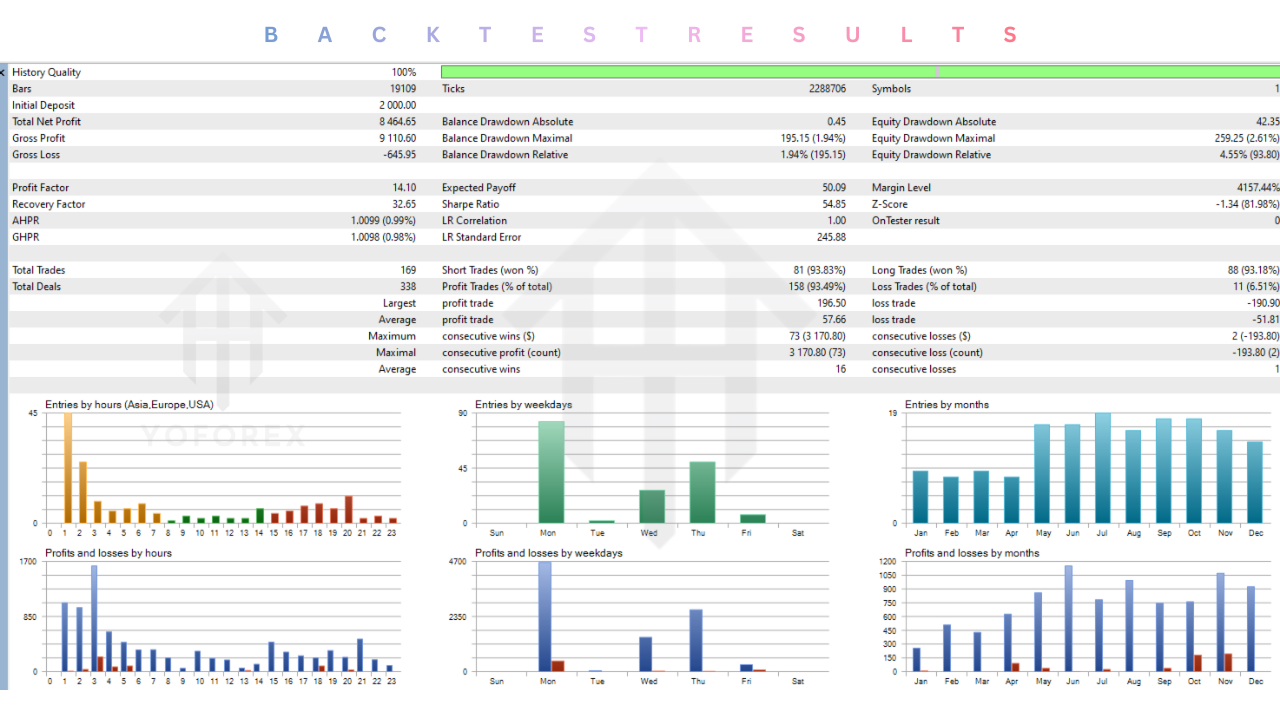1280x720 pixels.
Task: Click the tallest orange bar in Entries by hours
Action: (68, 468)
